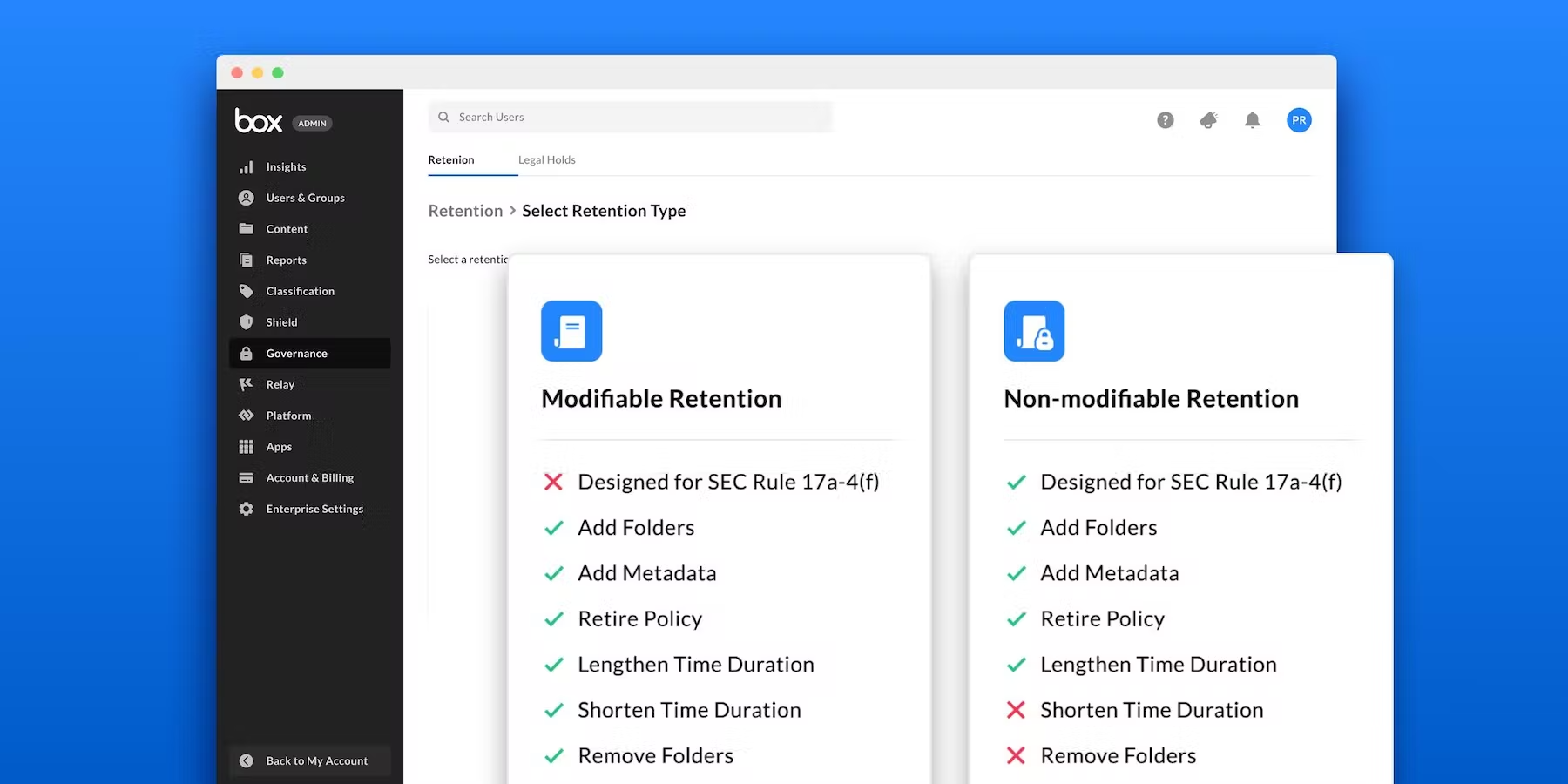
Task: Click the Non-modifiable Retention lock icon
Action: [1034, 331]
